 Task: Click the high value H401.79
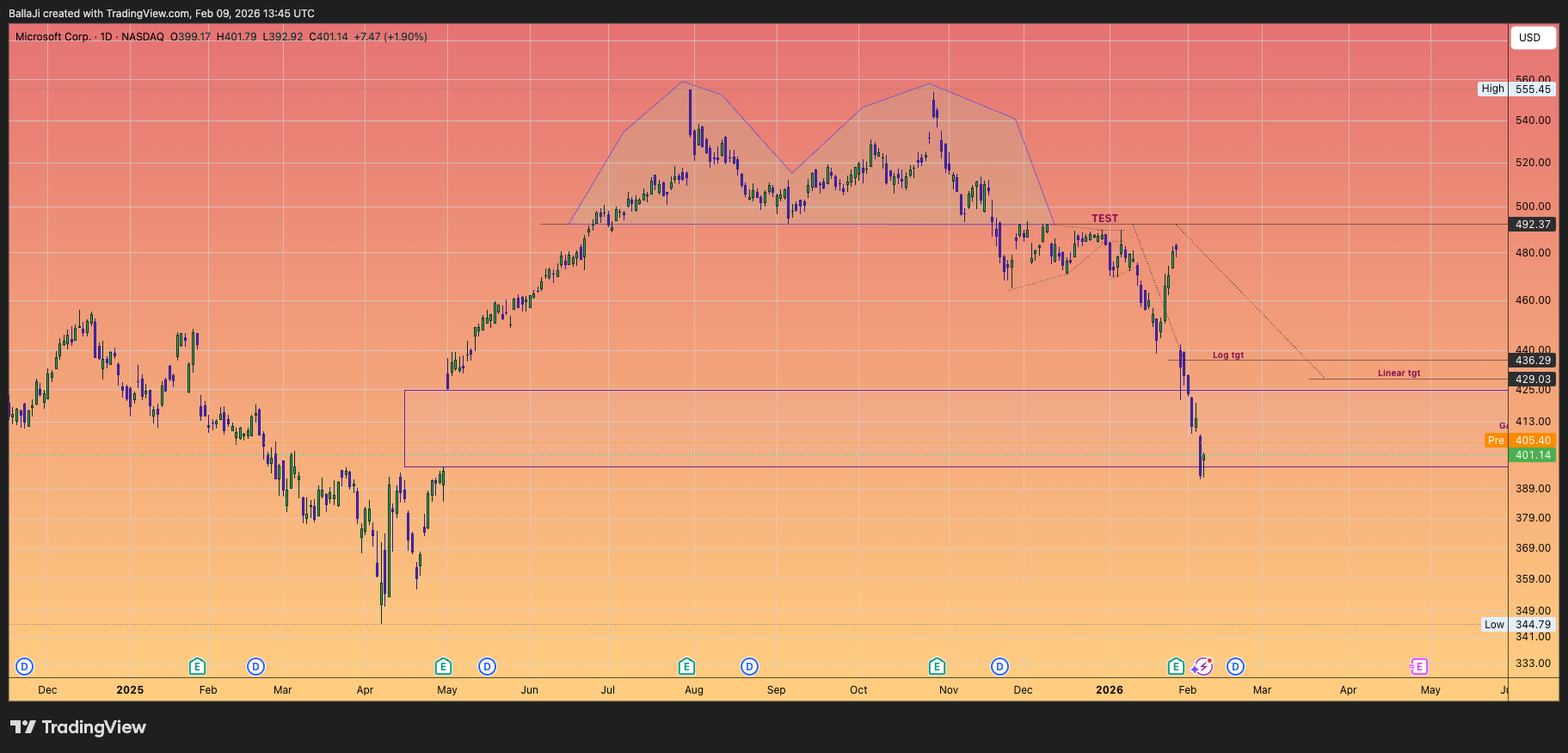[x=237, y=37]
